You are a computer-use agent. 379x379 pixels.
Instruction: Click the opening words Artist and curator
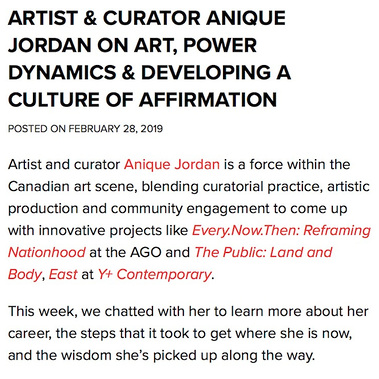click(x=64, y=165)
